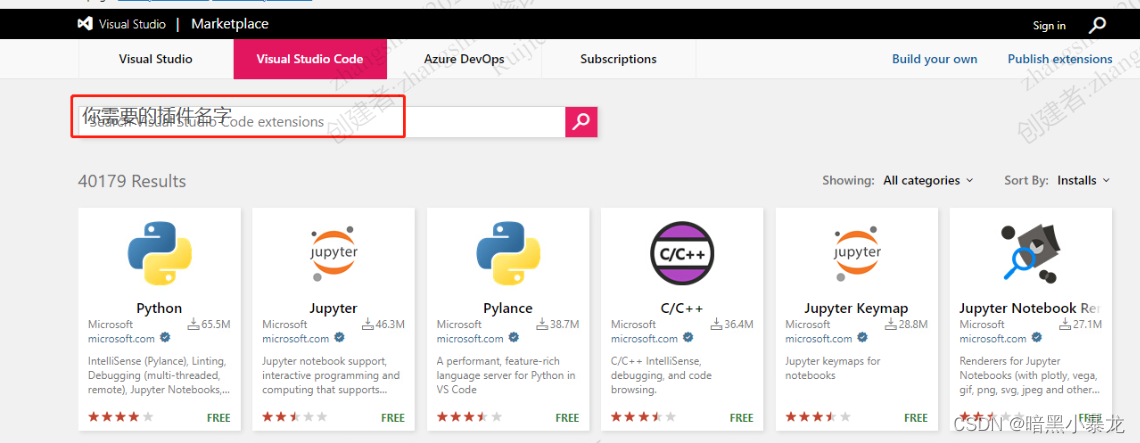Click the Sign in link

click(1049, 25)
